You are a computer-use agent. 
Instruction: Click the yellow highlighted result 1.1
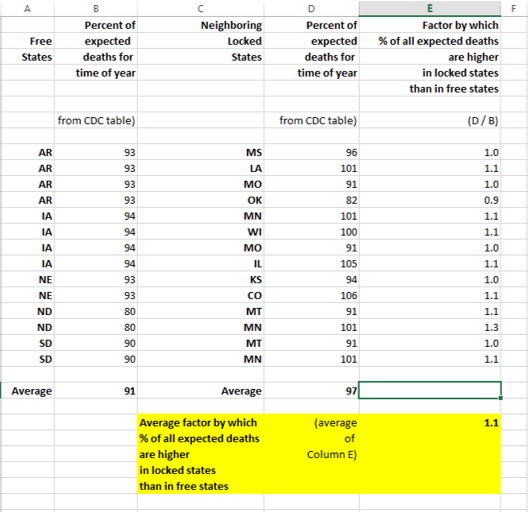pos(430,422)
